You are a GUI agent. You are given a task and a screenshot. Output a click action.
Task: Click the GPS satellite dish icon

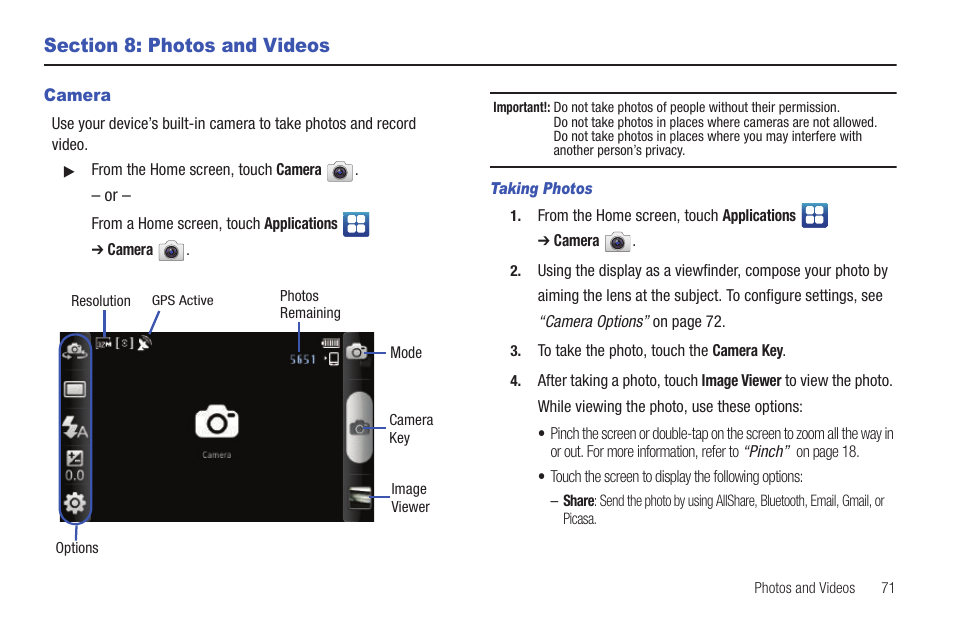144,343
